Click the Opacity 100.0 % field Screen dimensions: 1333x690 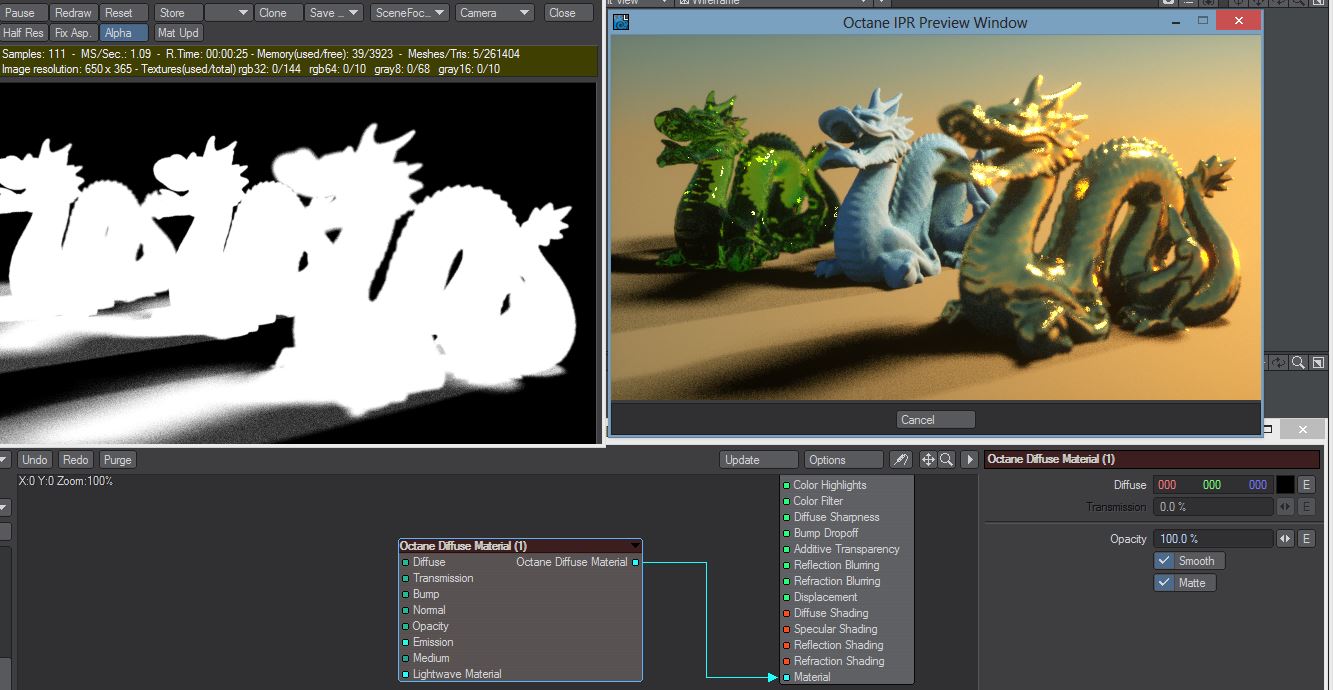click(x=1213, y=539)
